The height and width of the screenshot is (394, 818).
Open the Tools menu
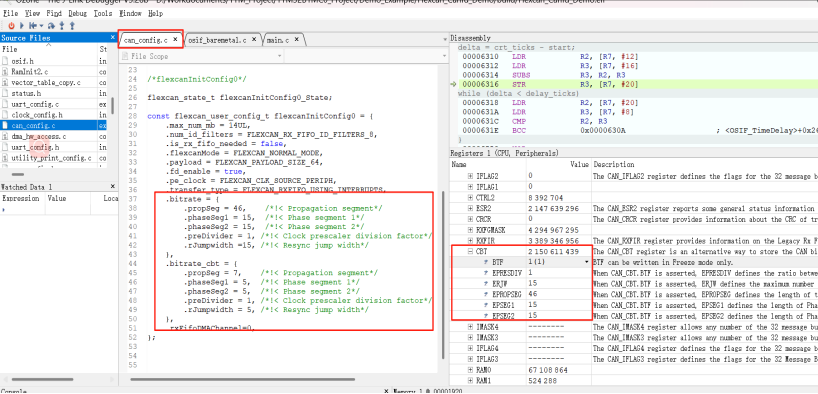(103, 13)
